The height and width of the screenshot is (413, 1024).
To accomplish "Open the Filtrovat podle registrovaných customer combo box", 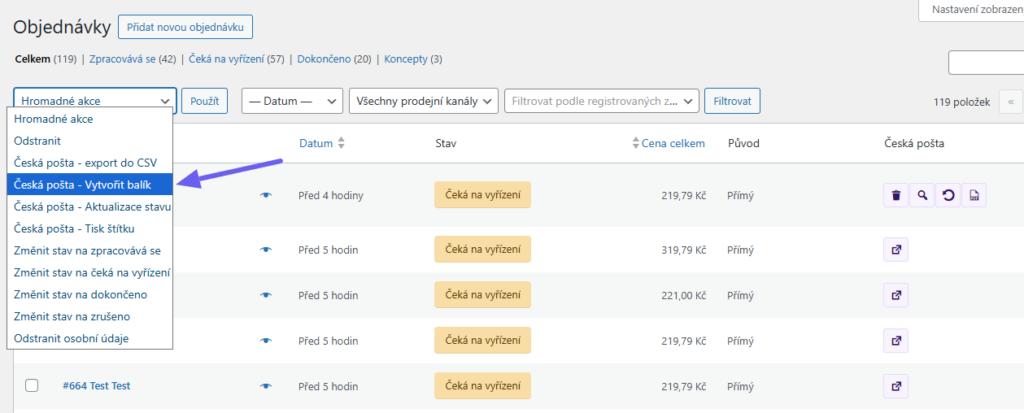I will (601, 101).
